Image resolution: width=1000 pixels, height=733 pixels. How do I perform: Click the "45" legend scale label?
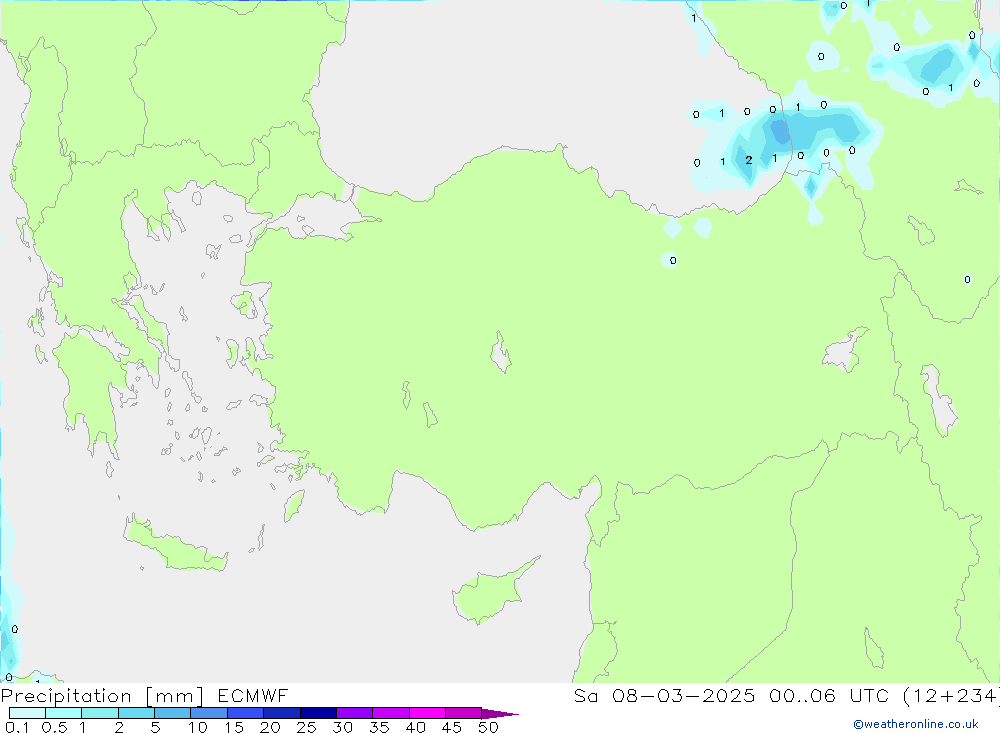point(452,727)
